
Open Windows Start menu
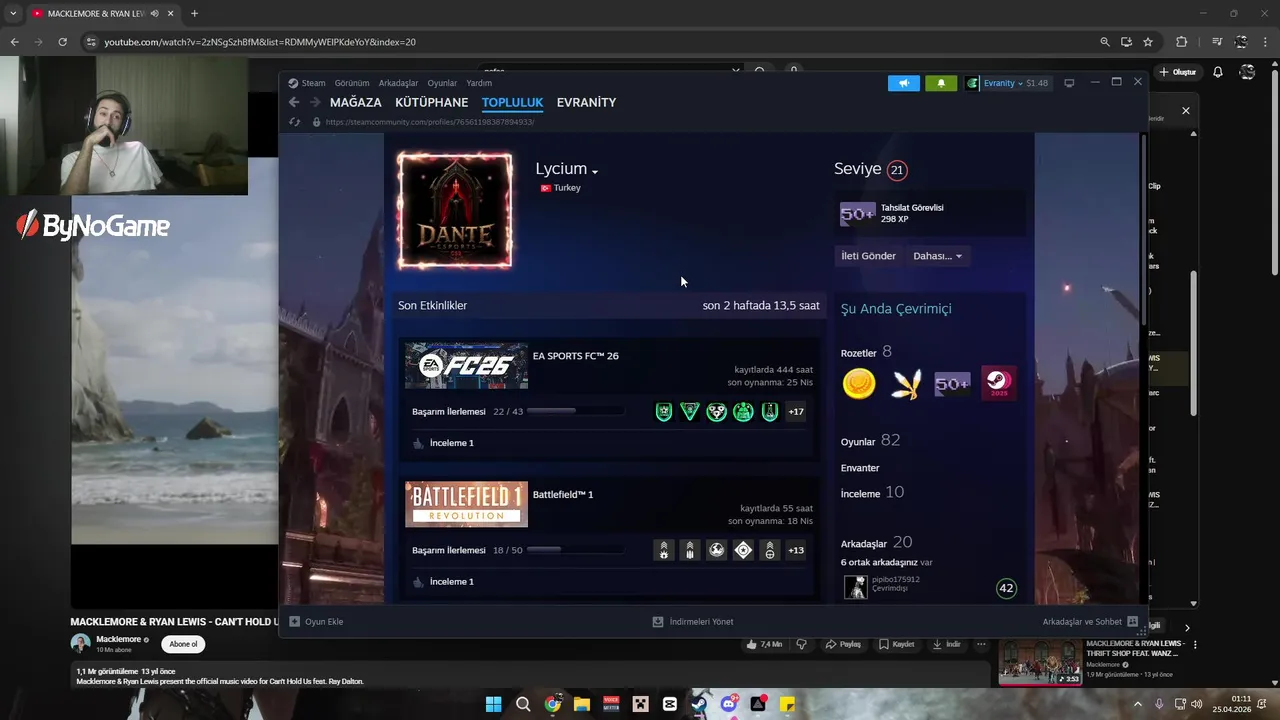pyautogui.click(x=493, y=704)
